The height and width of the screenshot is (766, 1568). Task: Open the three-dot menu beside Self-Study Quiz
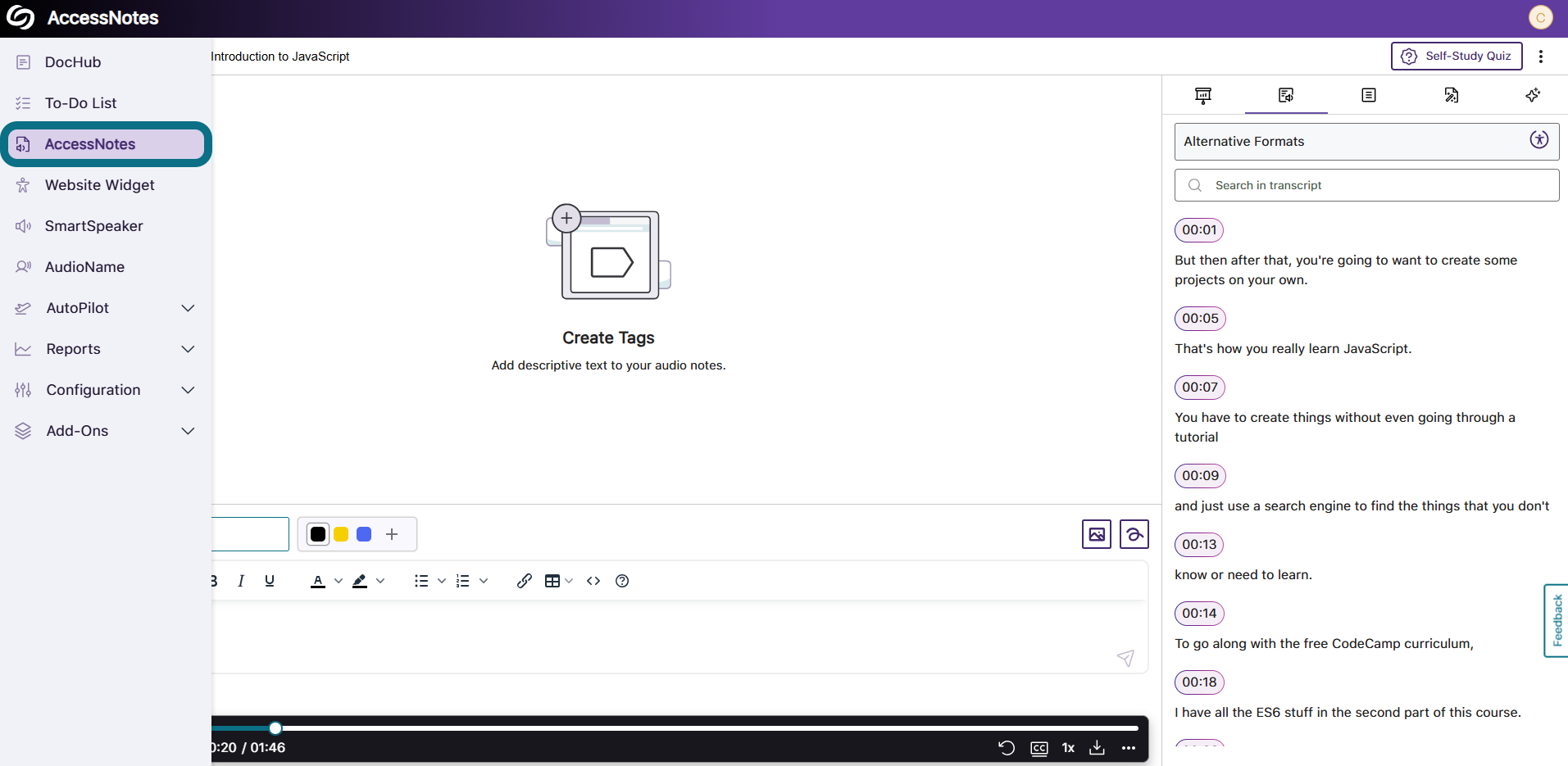1541,56
